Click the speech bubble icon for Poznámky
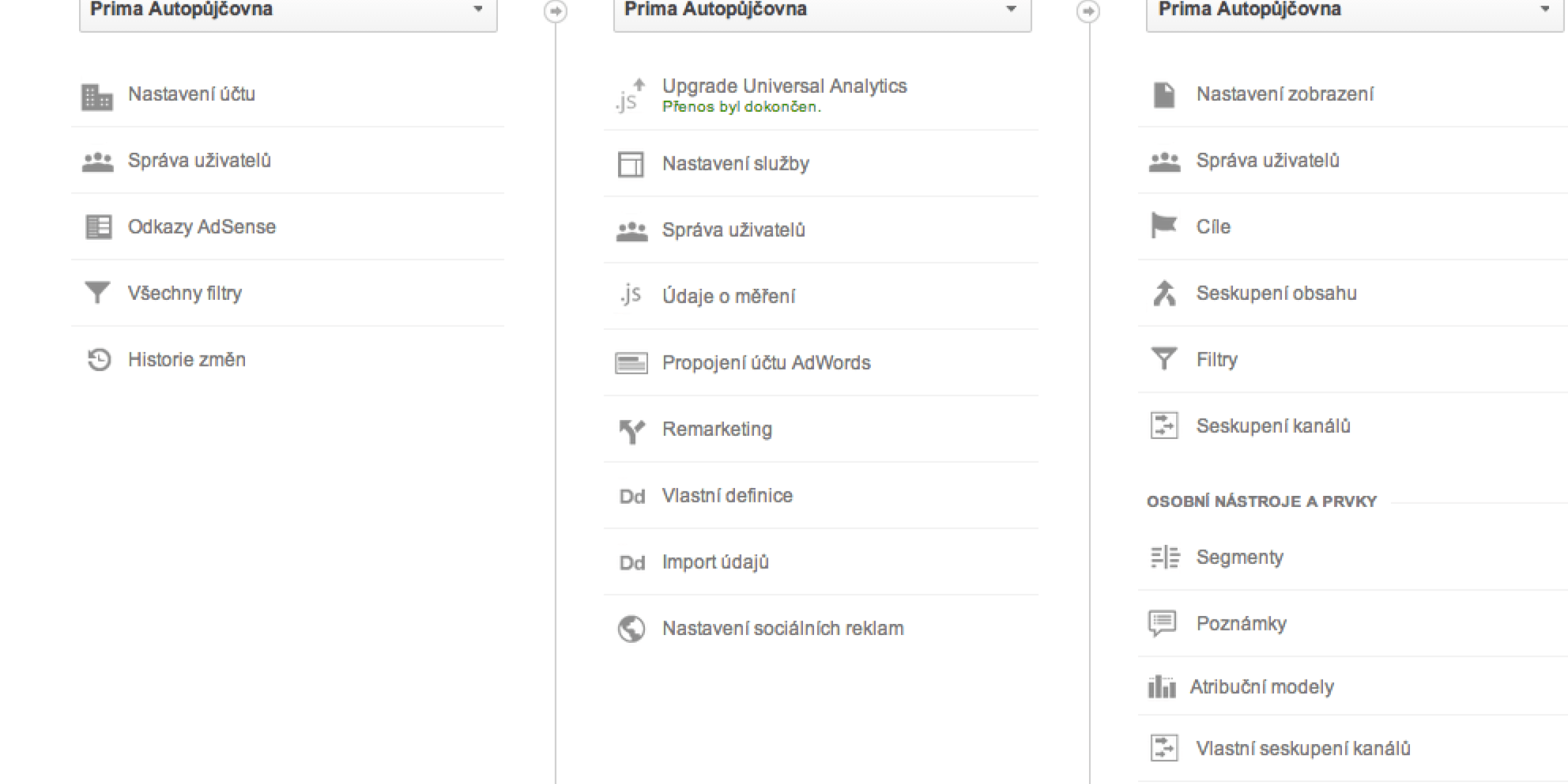1568x784 pixels. (x=1162, y=623)
